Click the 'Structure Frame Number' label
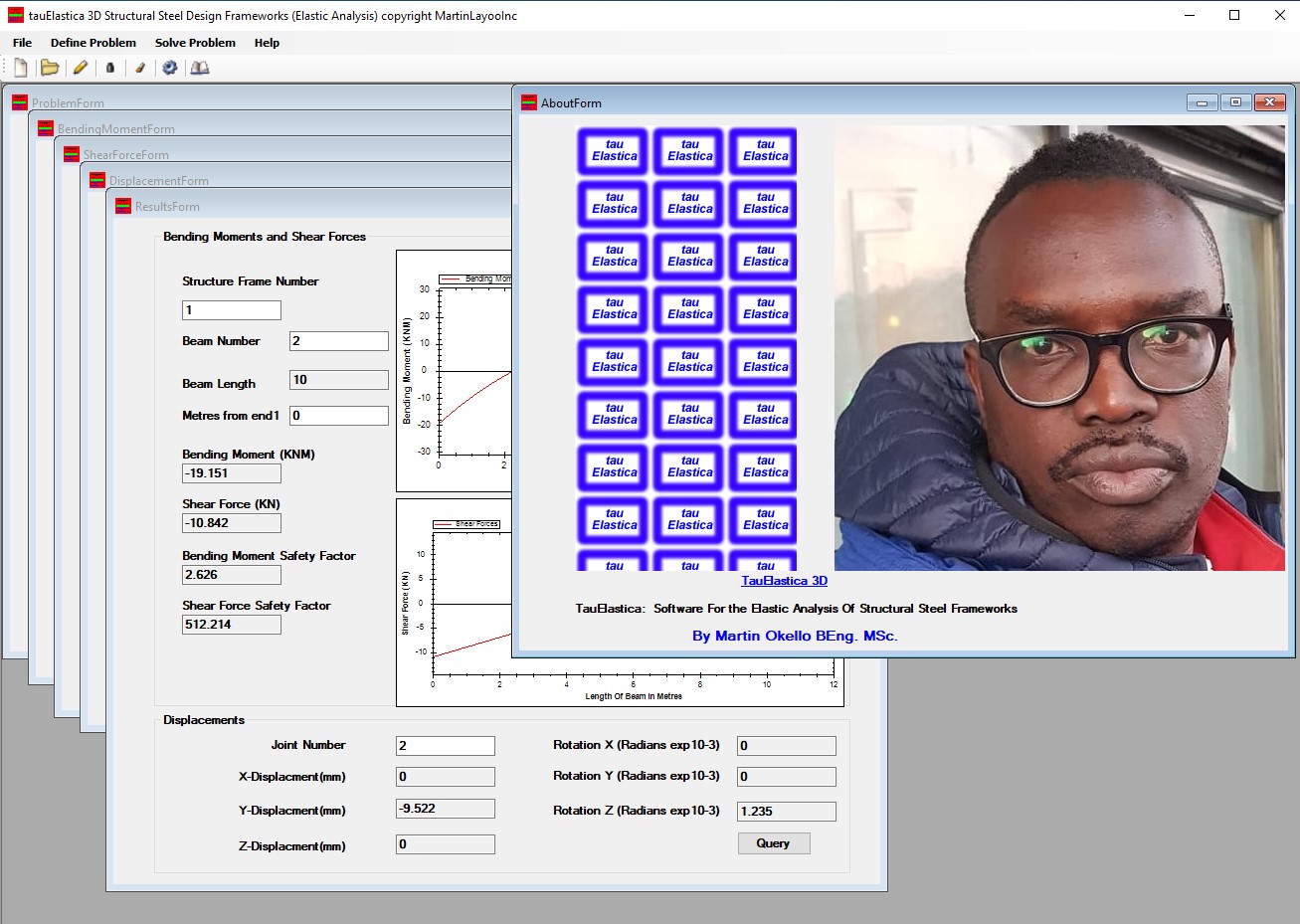This screenshot has width=1300, height=924. tap(251, 281)
